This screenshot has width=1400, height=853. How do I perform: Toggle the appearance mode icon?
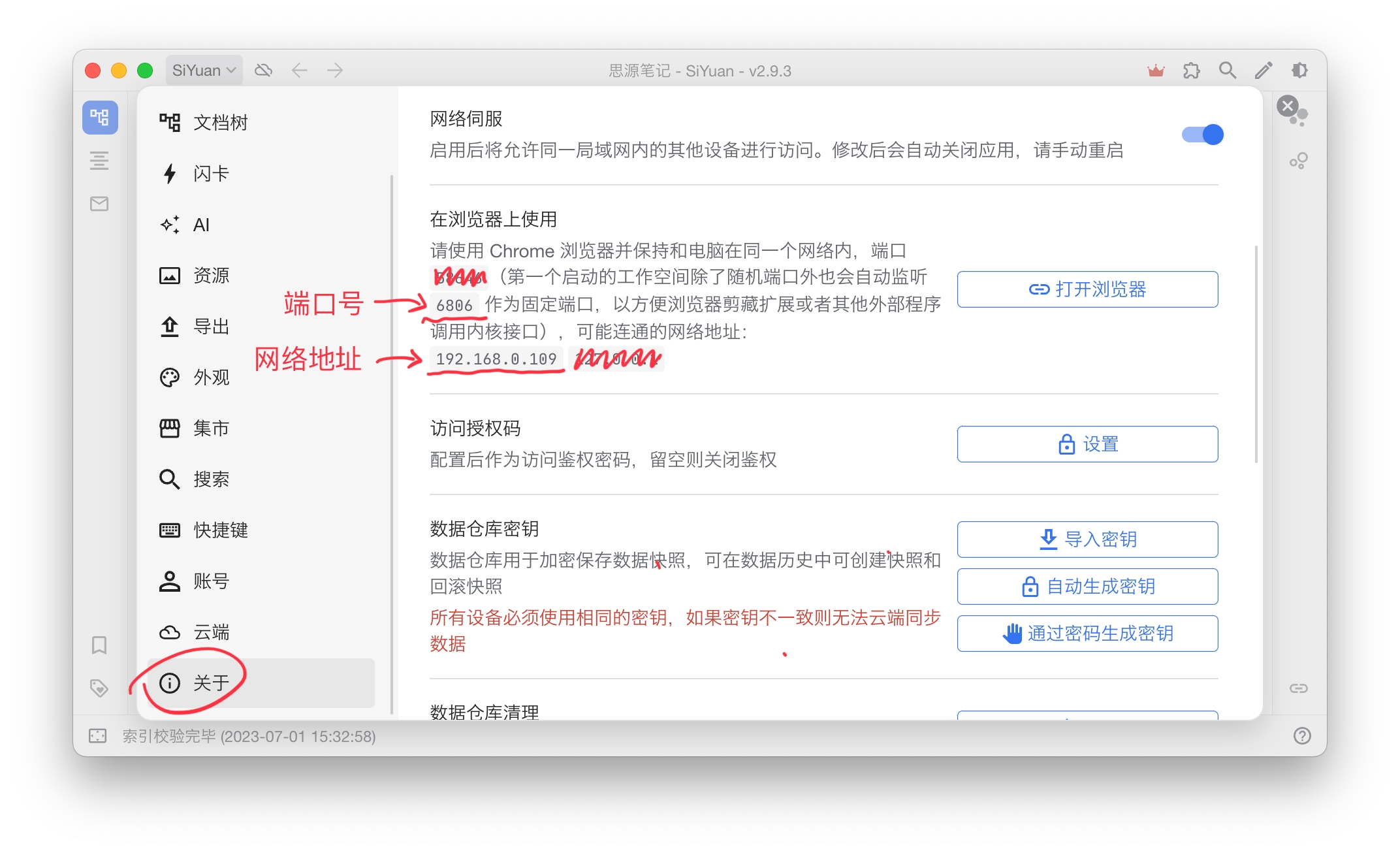pos(1299,71)
